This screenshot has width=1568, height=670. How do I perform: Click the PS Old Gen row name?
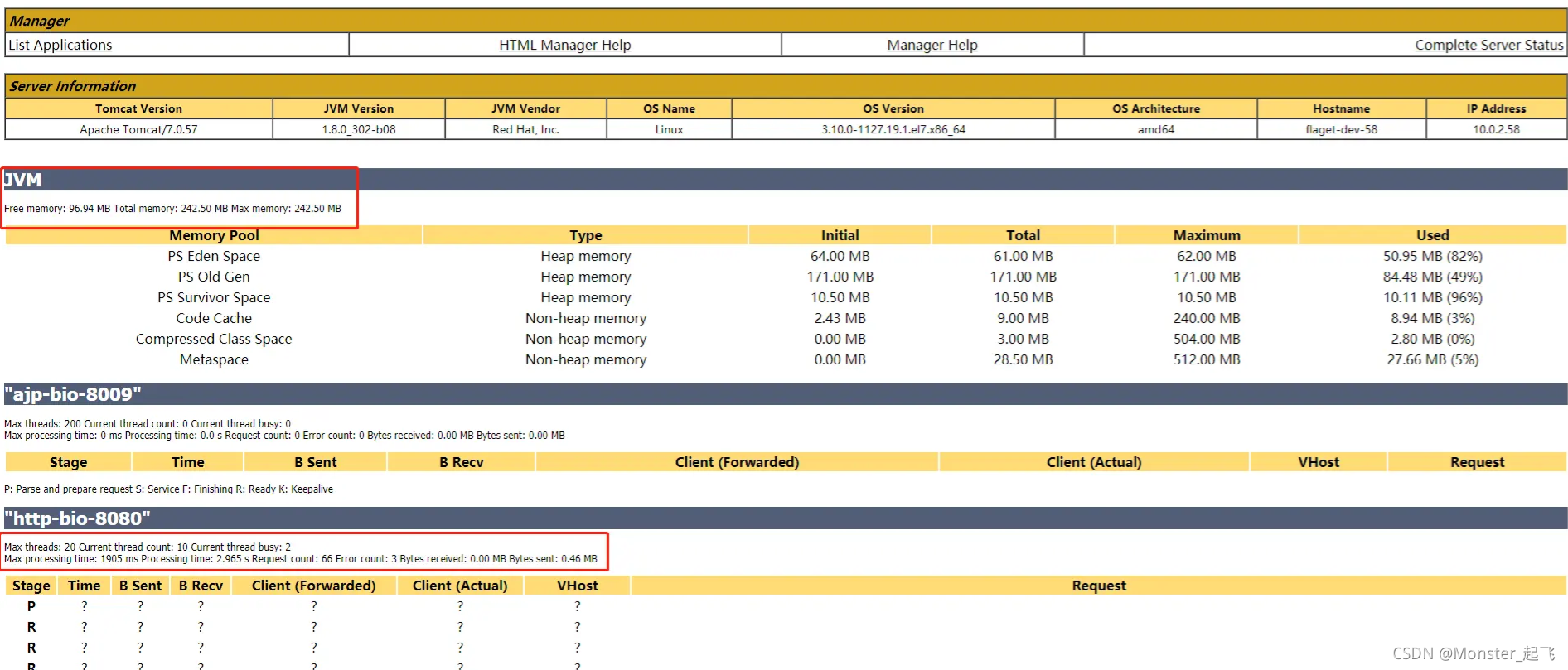tap(214, 277)
